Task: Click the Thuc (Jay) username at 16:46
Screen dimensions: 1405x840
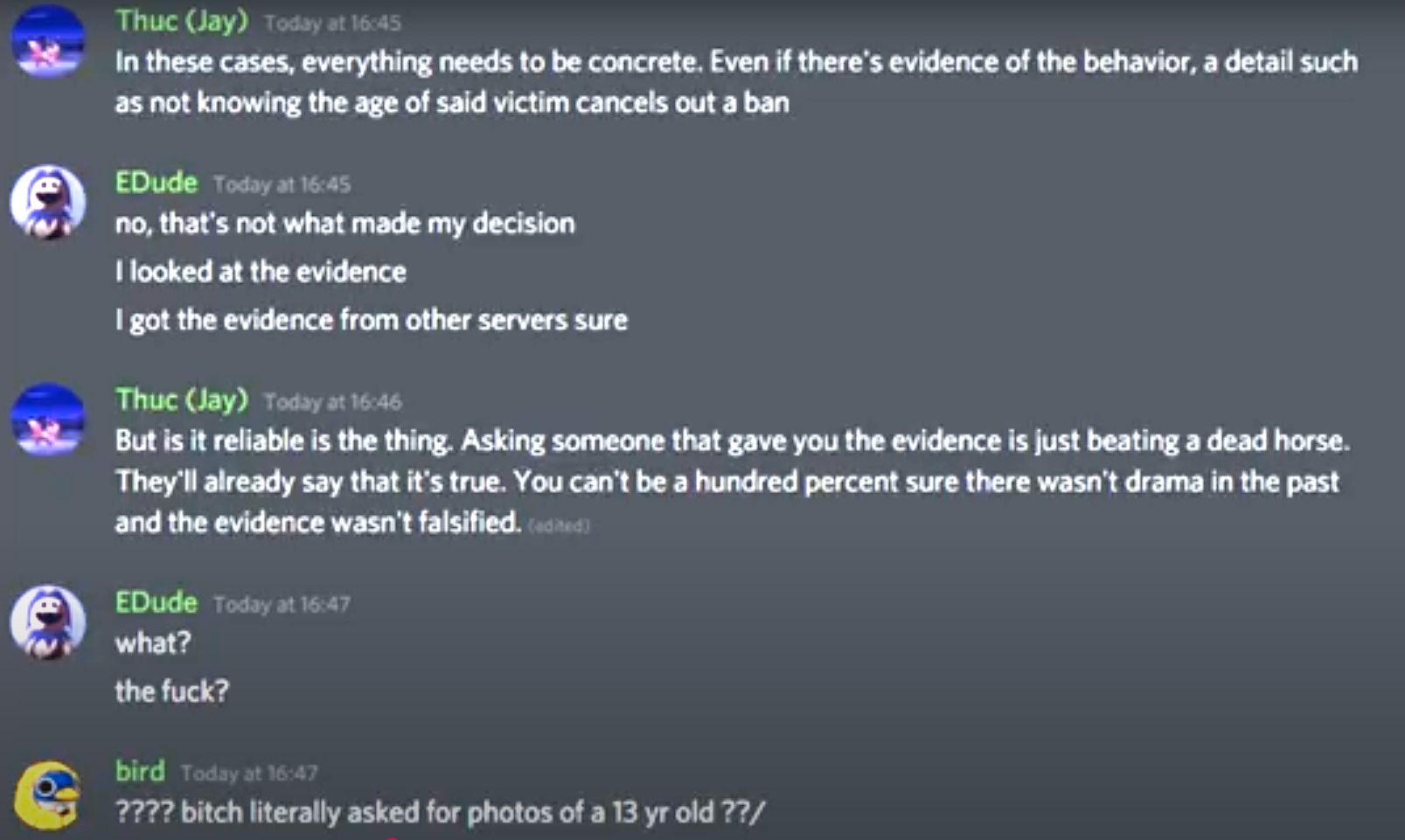Action: click(x=182, y=399)
